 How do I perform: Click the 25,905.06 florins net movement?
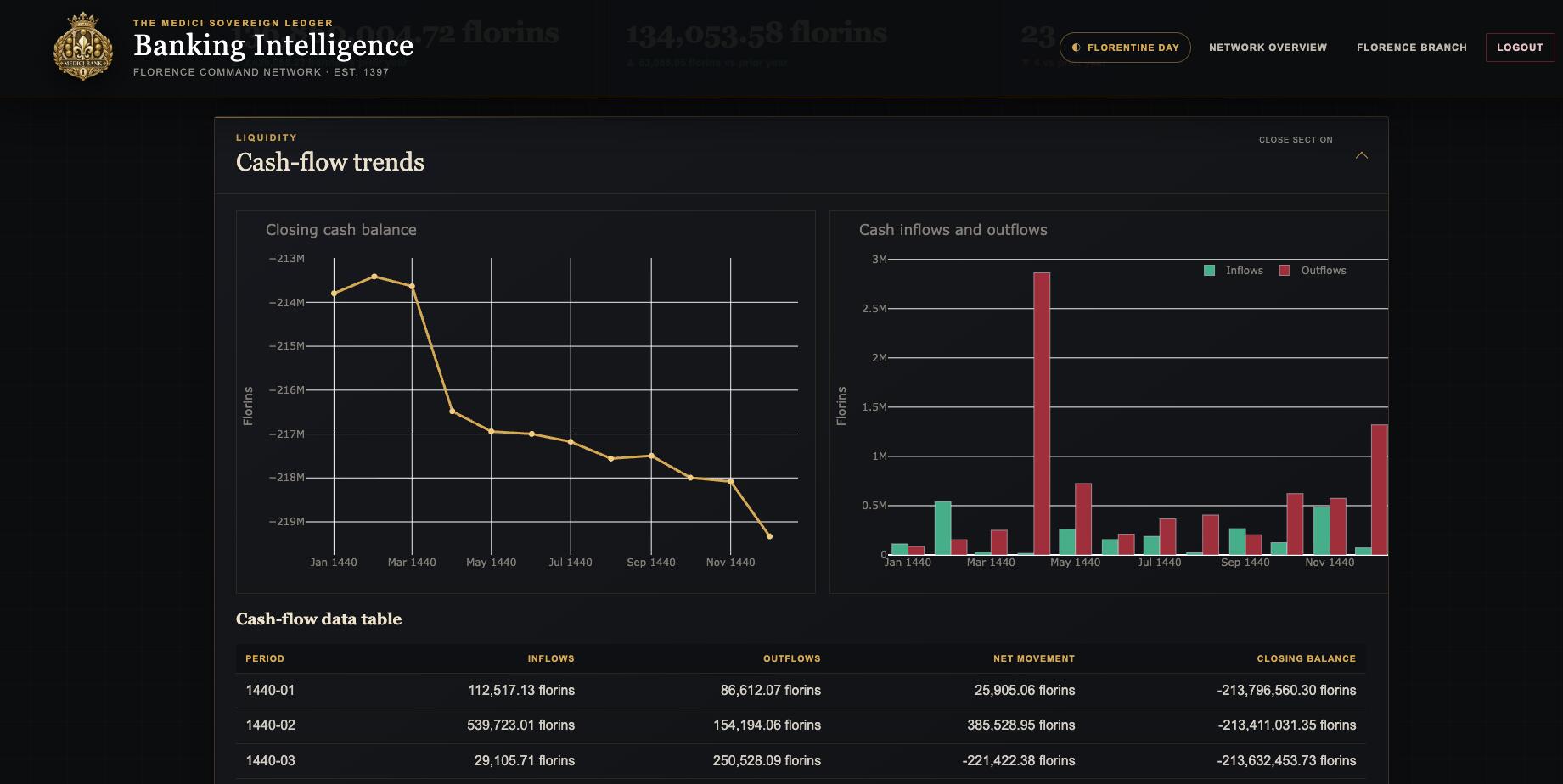pos(1025,691)
